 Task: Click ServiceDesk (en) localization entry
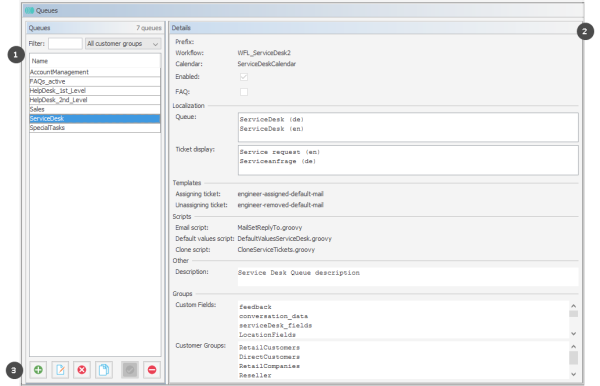[271, 129]
